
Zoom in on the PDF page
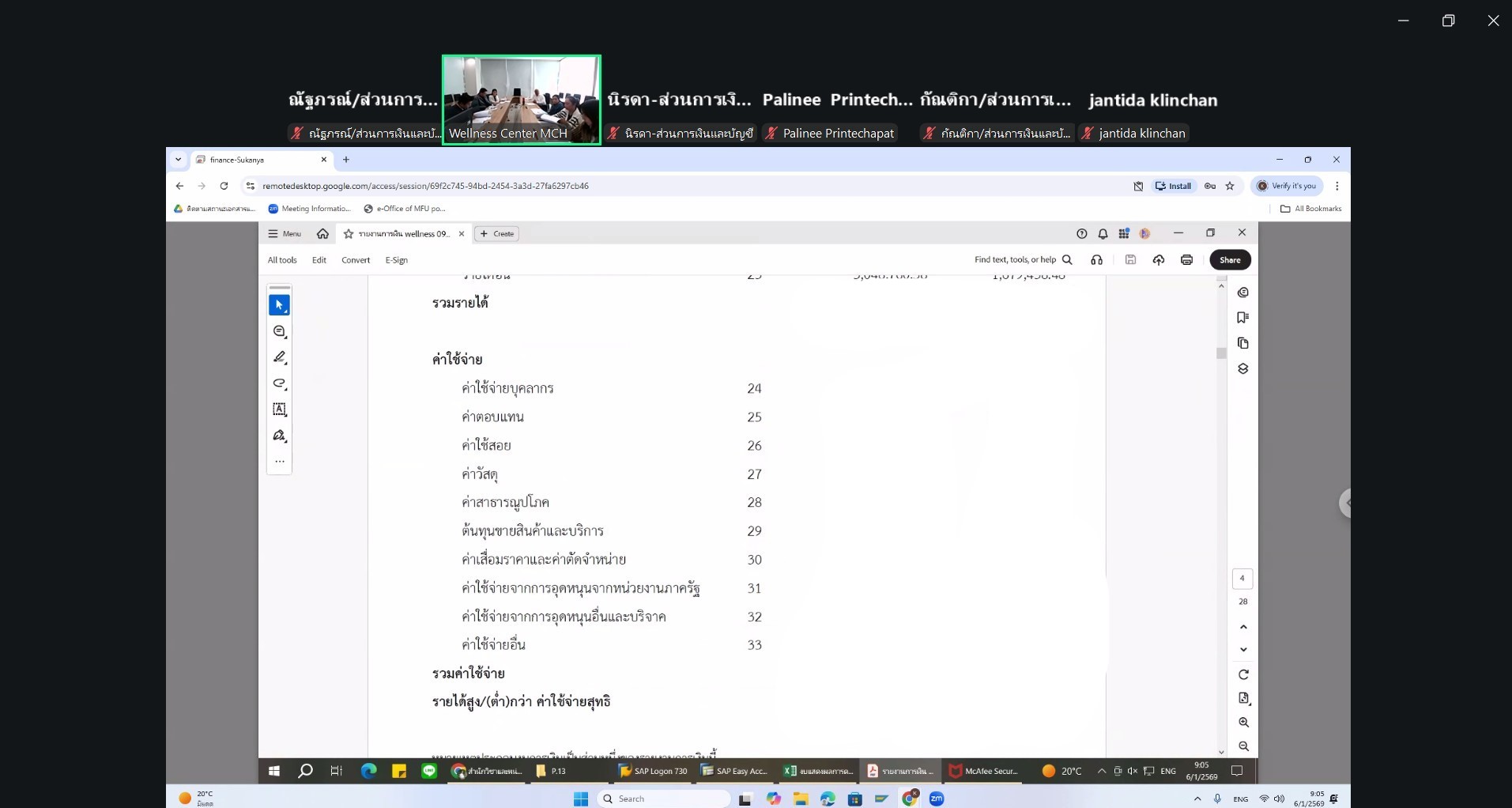point(1243,723)
